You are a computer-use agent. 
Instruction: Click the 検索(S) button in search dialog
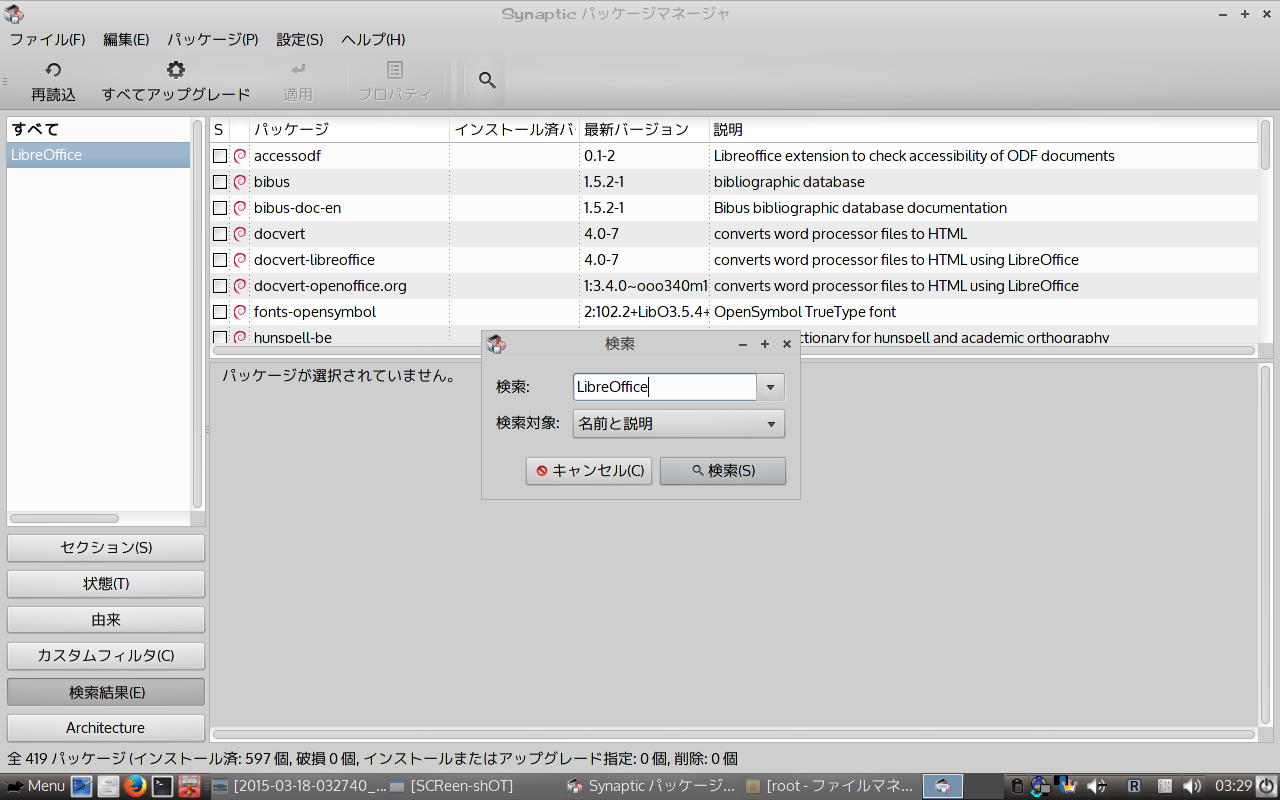[723, 471]
